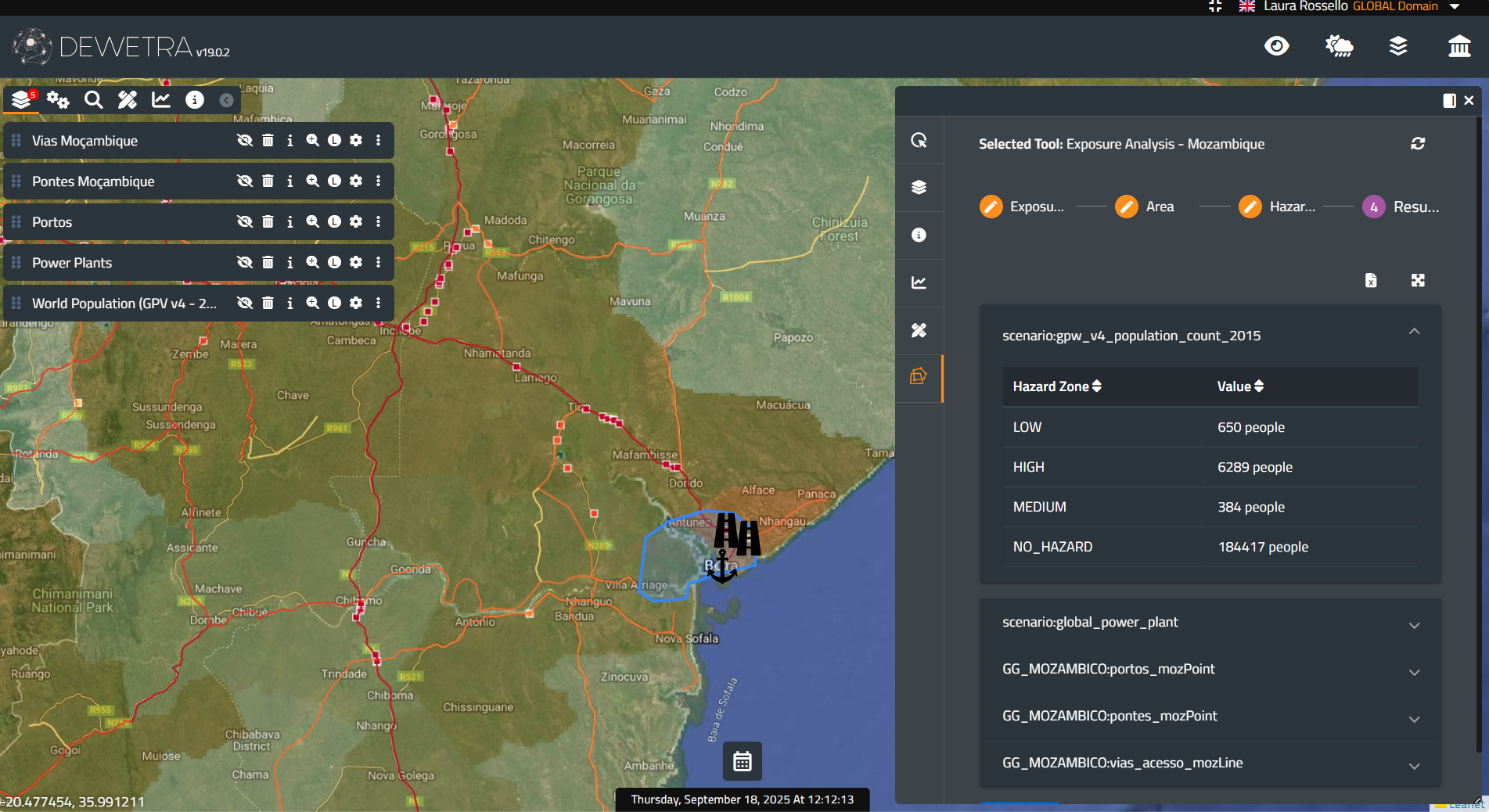Collapse the gpw_v4_population_count_2015 section

[x=1414, y=332]
